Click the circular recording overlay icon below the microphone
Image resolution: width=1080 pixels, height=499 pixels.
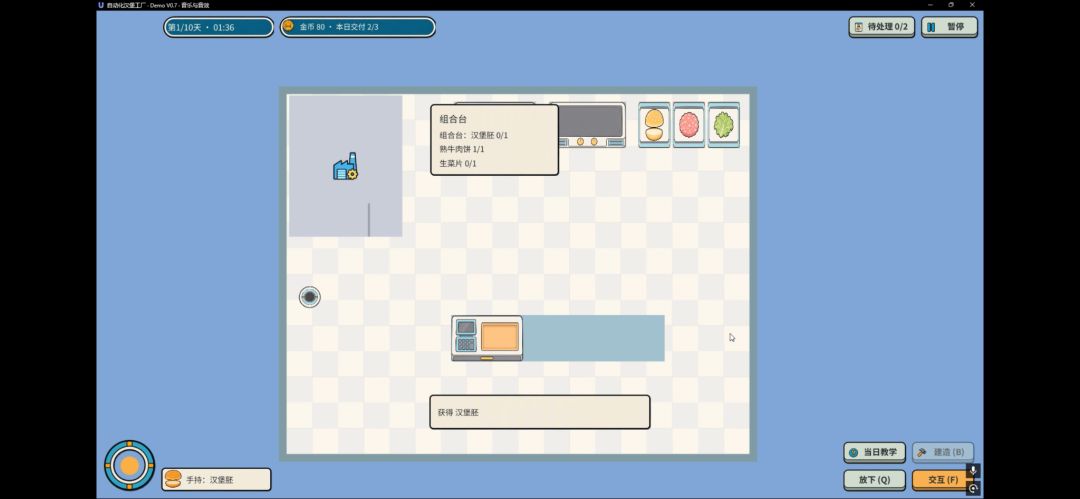click(973, 488)
